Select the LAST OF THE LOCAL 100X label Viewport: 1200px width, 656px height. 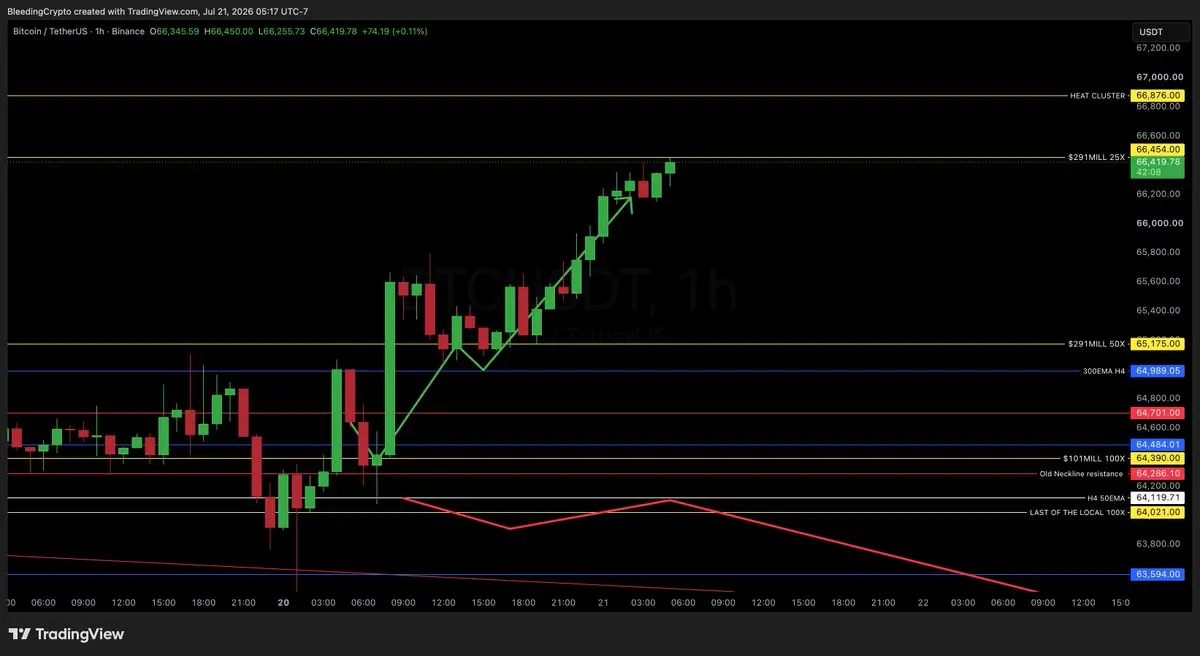1078,512
